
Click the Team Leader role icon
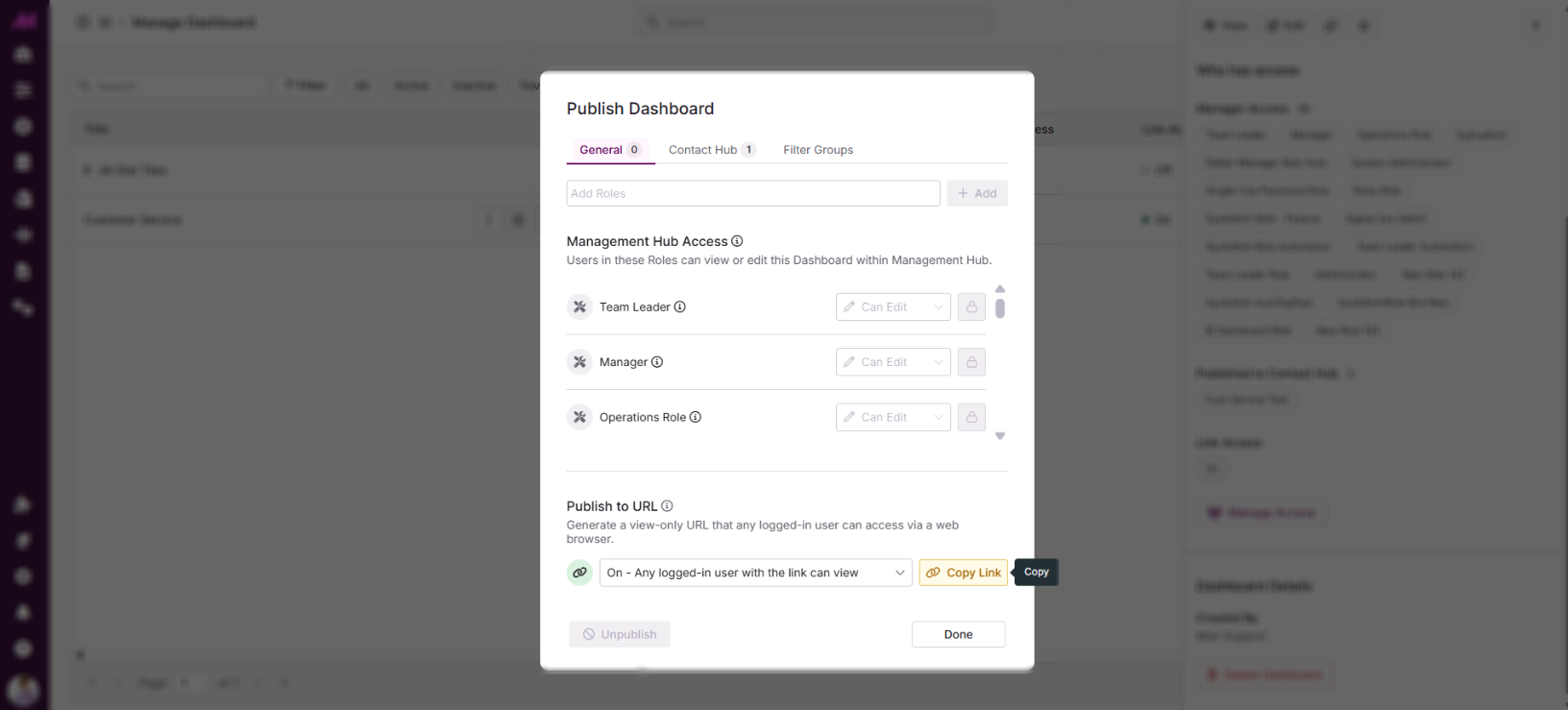[579, 307]
